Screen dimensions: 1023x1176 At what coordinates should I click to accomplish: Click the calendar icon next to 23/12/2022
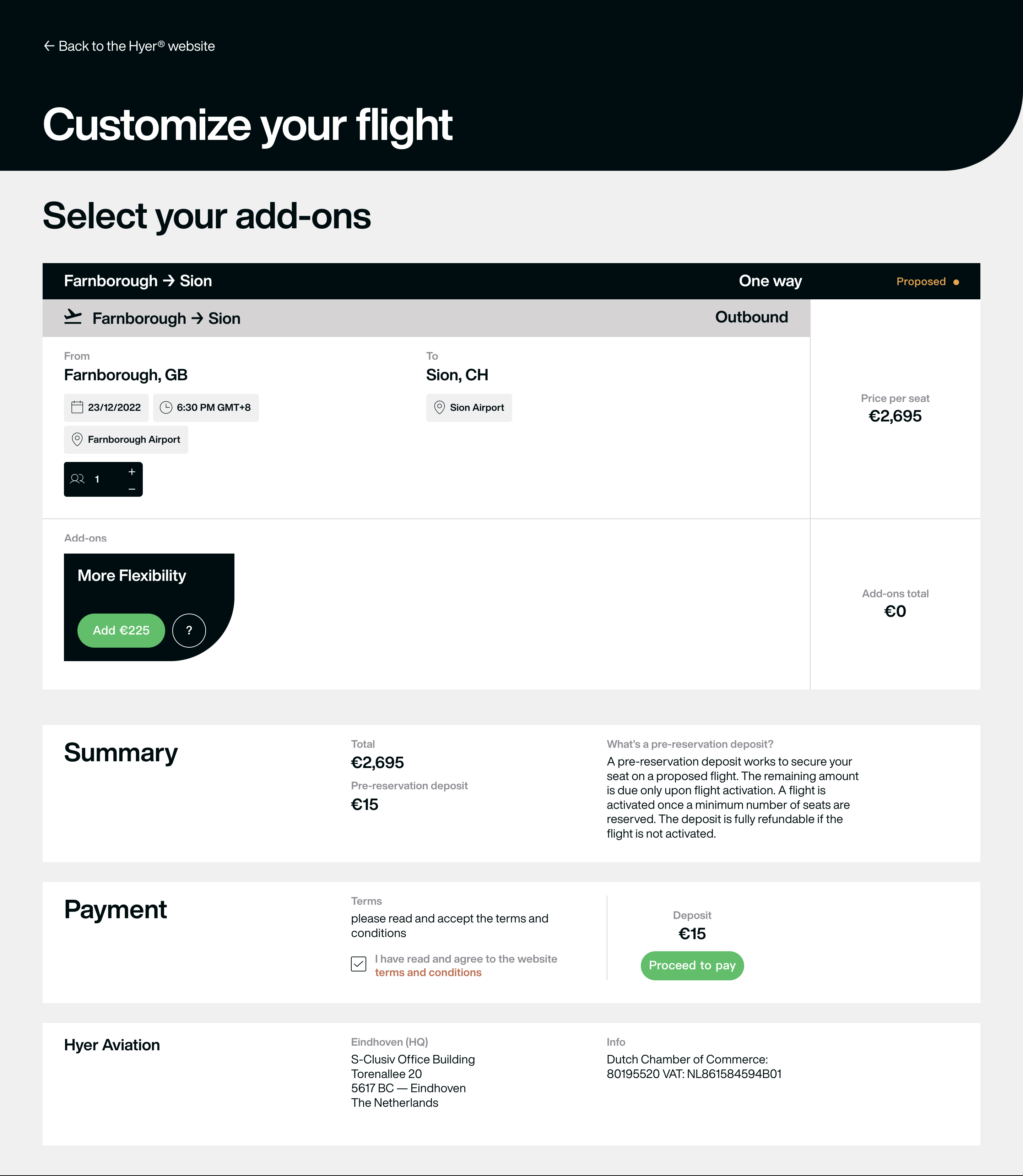coord(77,407)
